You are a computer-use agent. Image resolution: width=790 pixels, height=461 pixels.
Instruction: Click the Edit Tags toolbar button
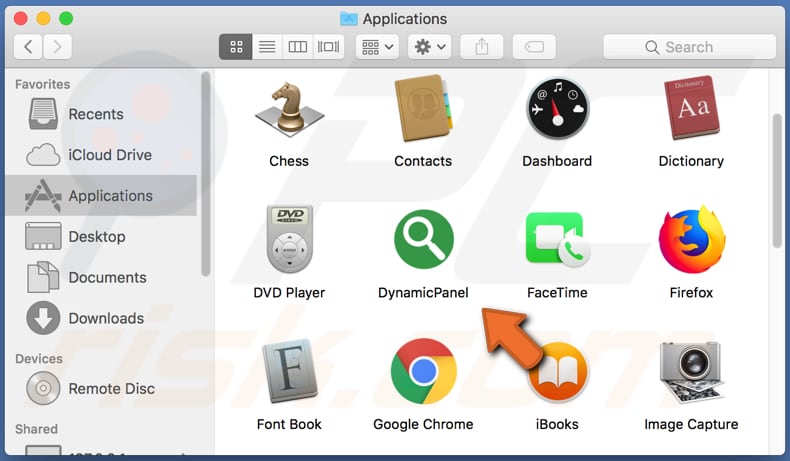pyautogui.click(x=534, y=47)
